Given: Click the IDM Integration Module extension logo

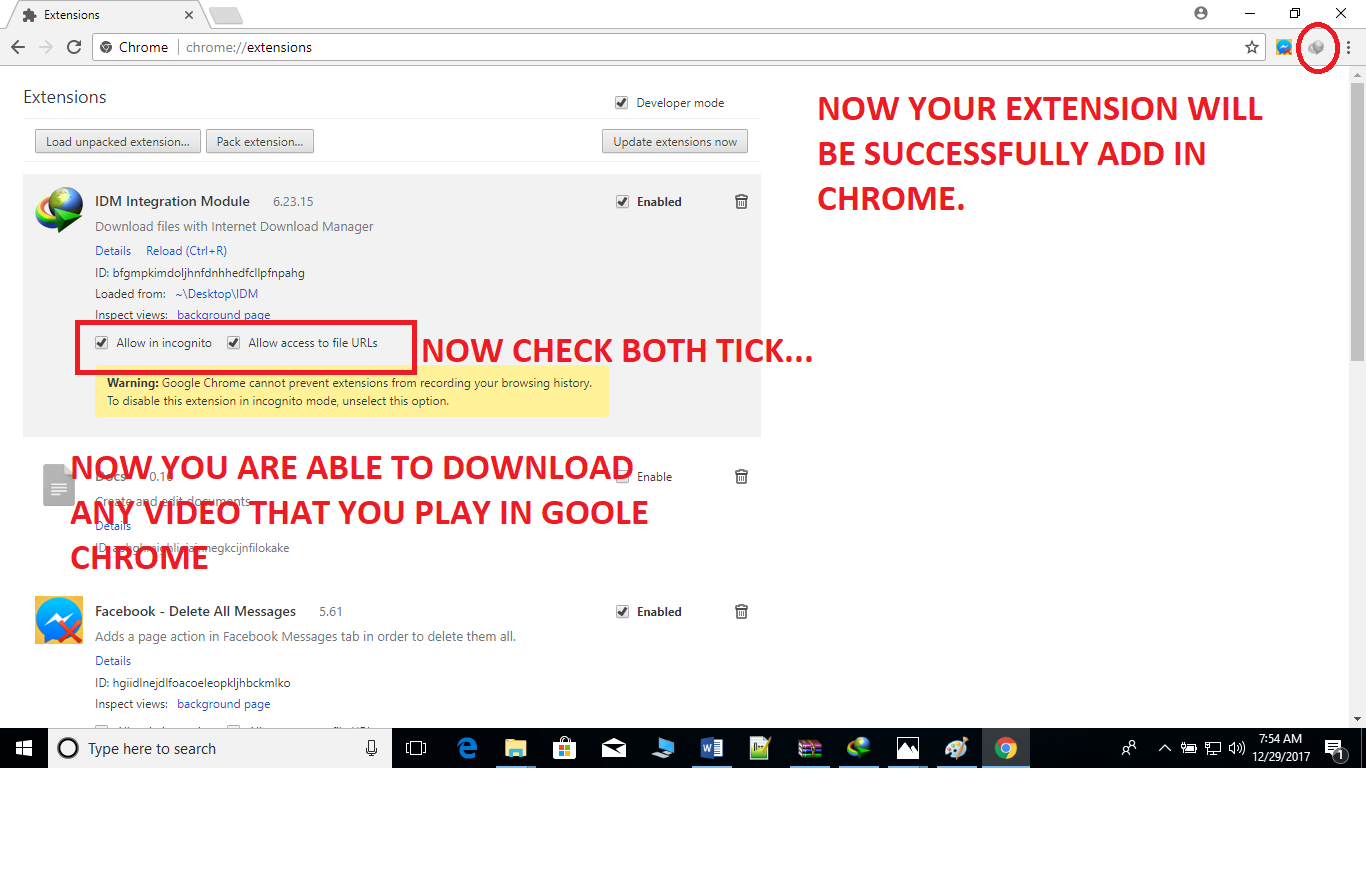Looking at the screenshot, I should click(58, 209).
